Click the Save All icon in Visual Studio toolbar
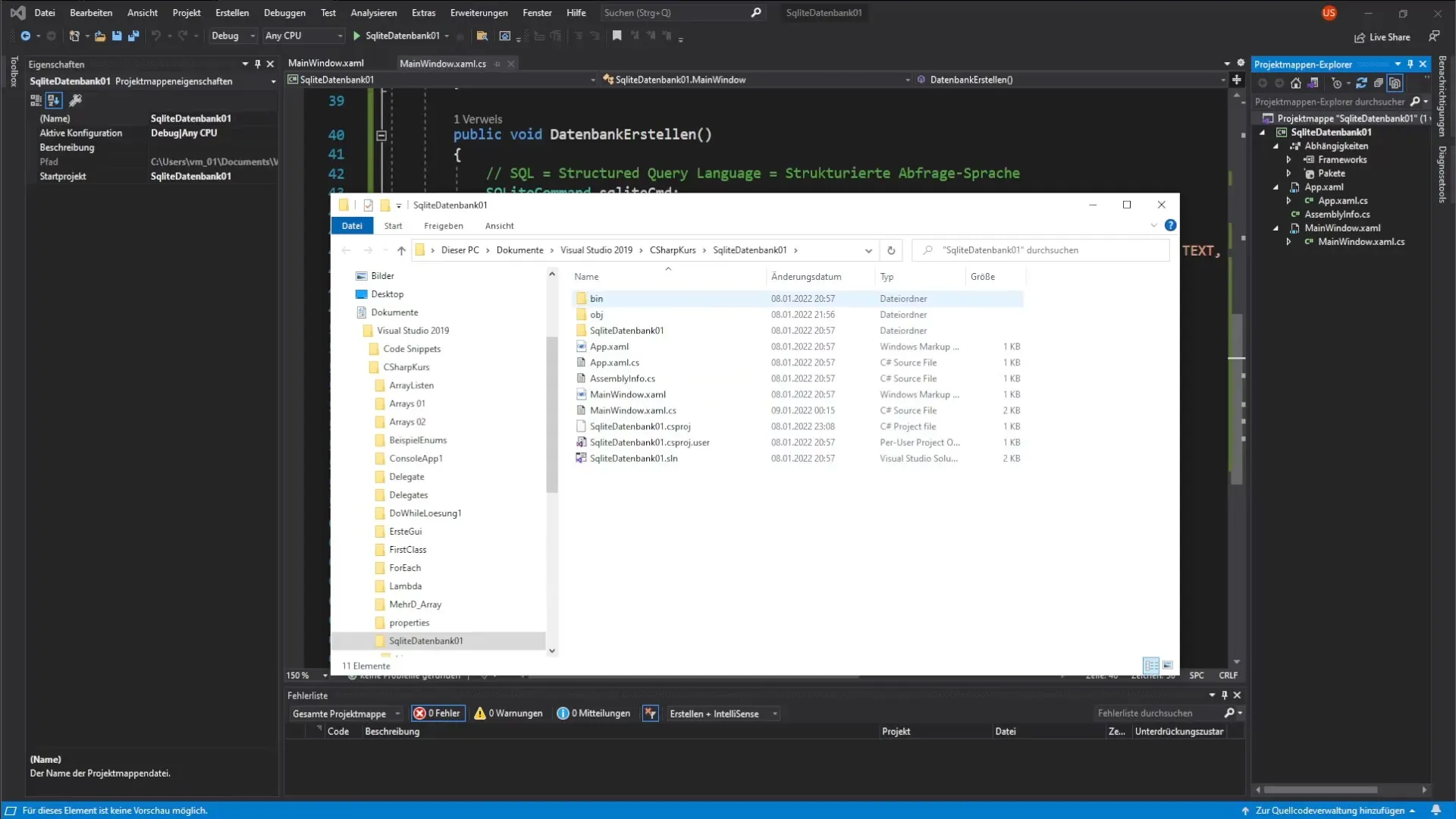This screenshot has height=819, width=1456. click(x=133, y=36)
